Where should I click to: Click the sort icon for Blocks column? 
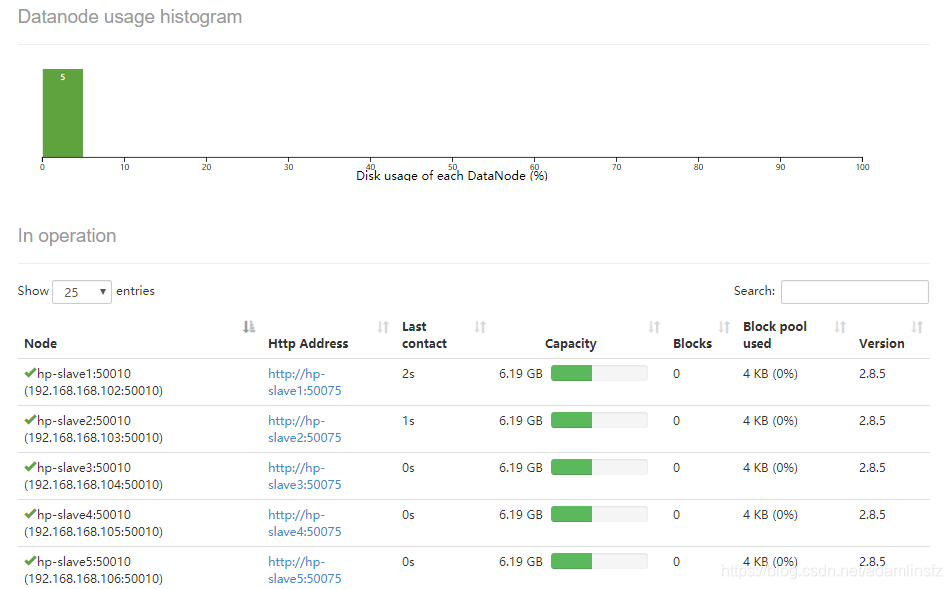tap(724, 327)
